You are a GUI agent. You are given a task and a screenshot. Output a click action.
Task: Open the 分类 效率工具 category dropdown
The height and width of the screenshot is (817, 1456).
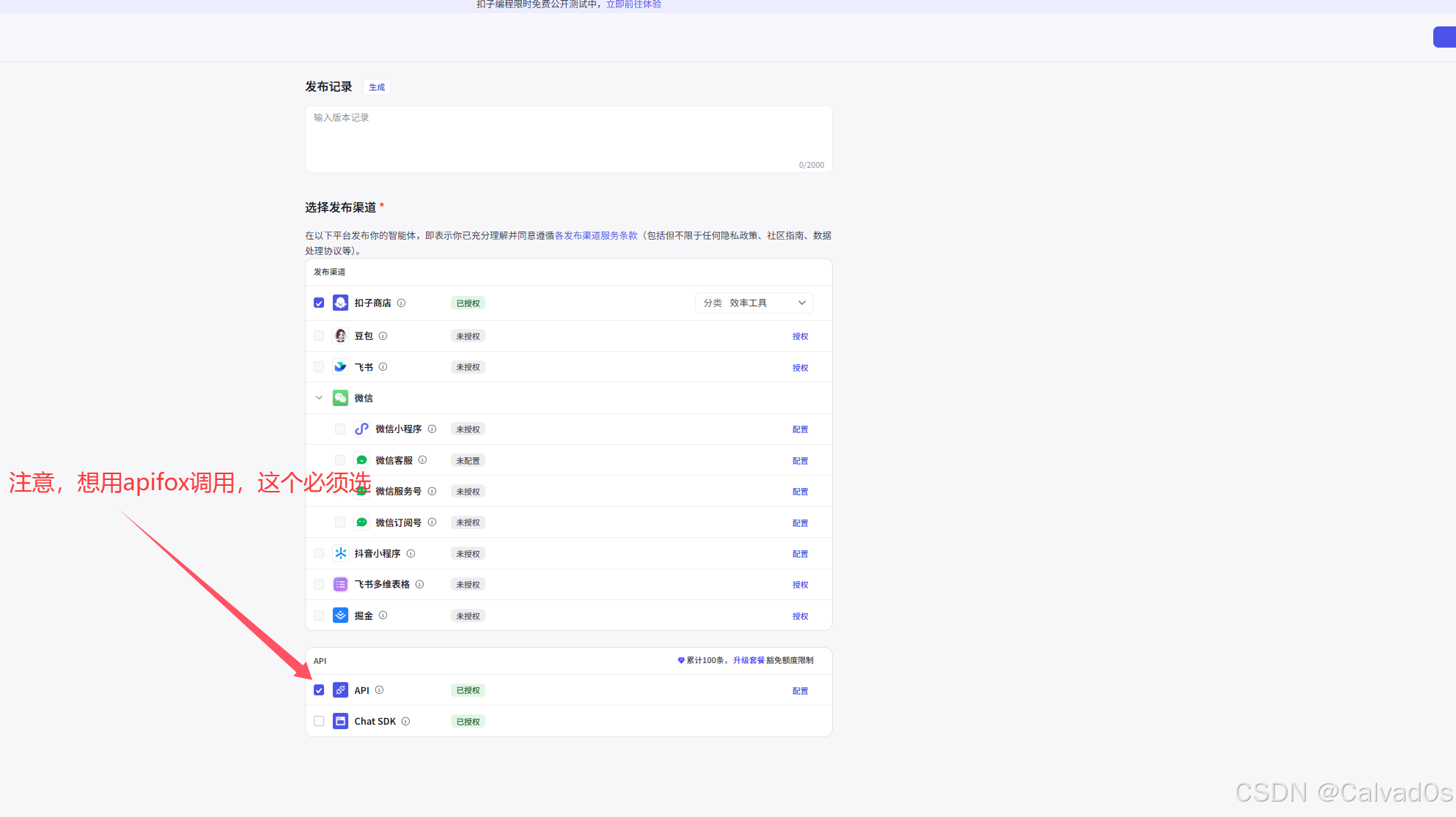[x=754, y=303]
